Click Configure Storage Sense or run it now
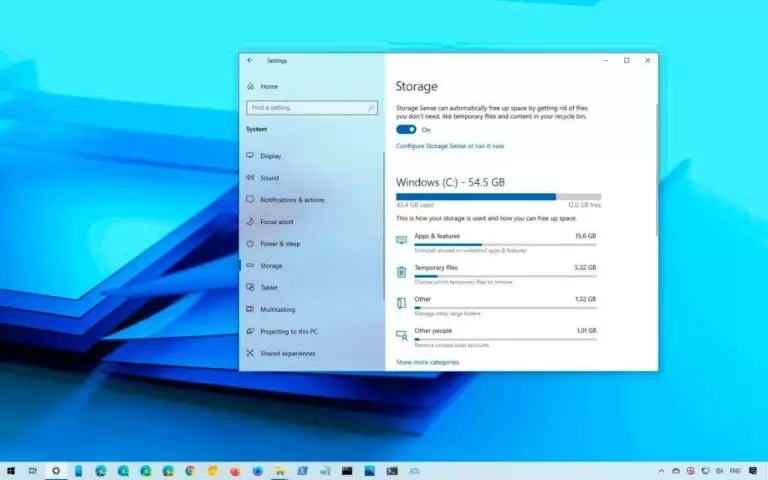 tap(449, 146)
